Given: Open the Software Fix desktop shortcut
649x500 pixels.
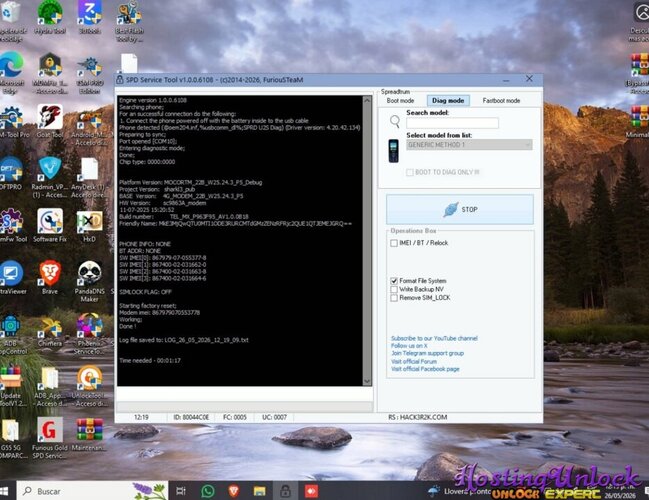Looking at the screenshot, I should pos(50,225).
